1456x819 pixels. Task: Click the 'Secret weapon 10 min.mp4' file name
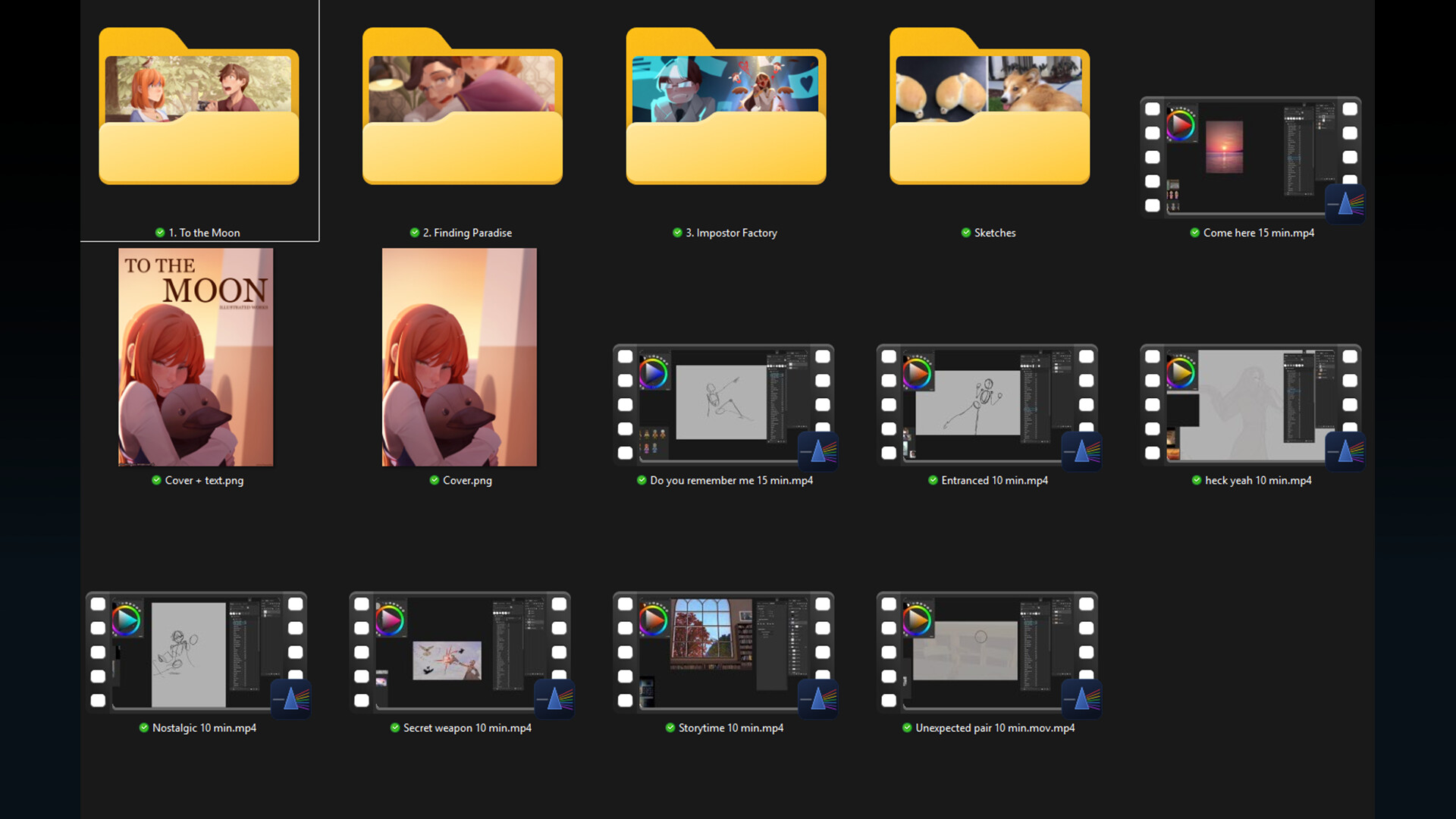pos(467,727)
